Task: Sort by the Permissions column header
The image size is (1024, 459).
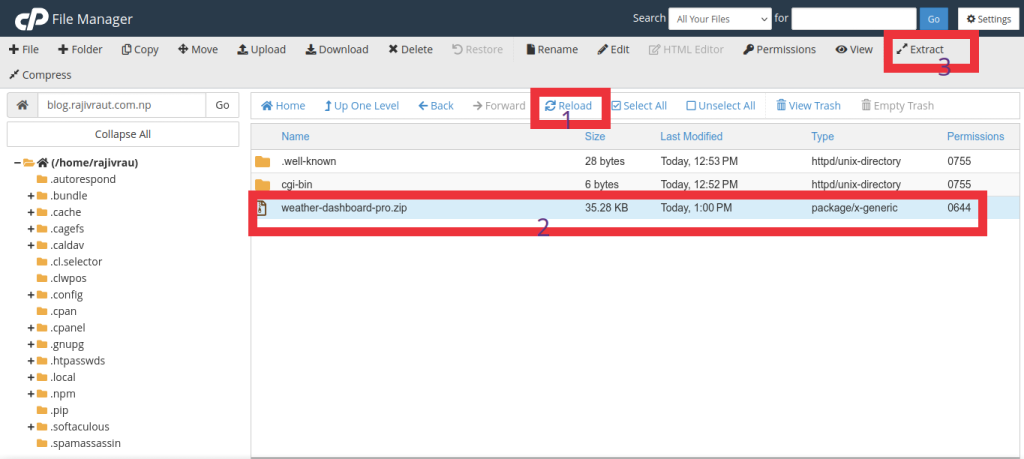Action: (976, 136)
